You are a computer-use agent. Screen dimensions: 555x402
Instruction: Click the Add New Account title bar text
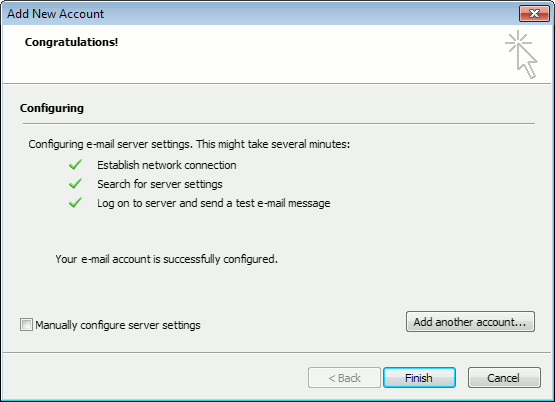(56, 14)
